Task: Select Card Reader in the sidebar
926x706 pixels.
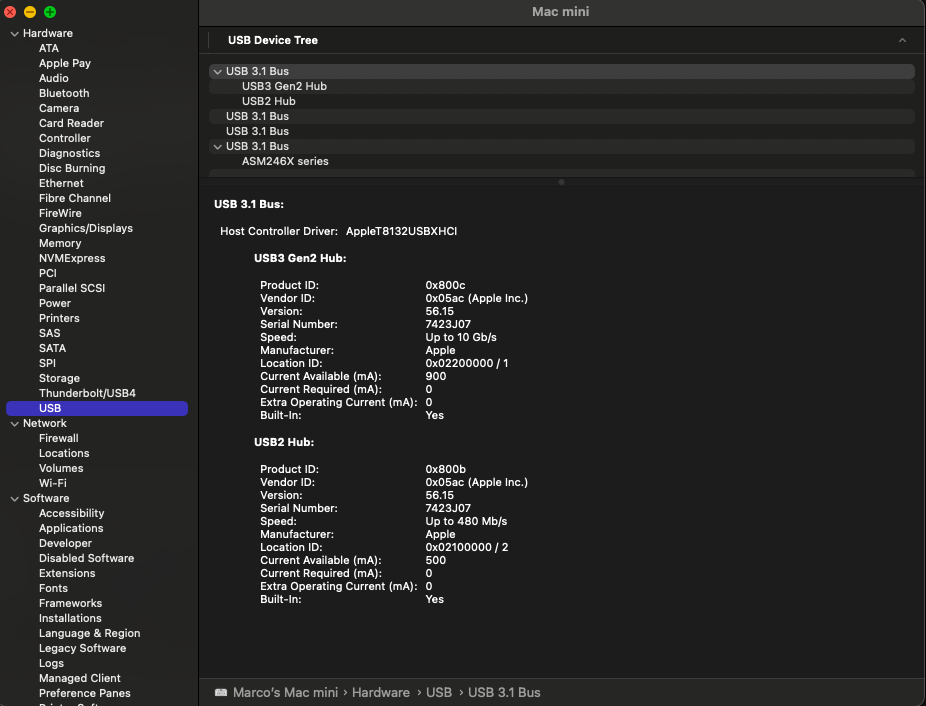Action: (x=71, y=123)
